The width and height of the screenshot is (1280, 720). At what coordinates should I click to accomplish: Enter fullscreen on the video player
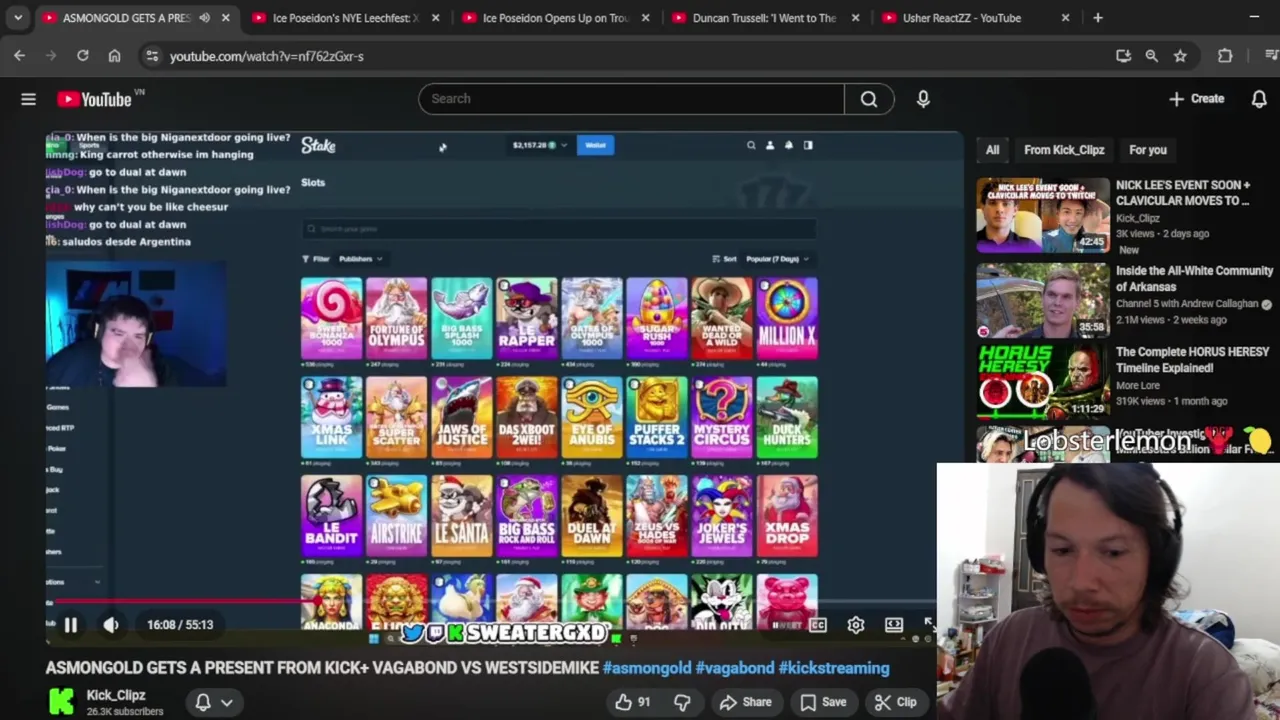click(929, 625)
